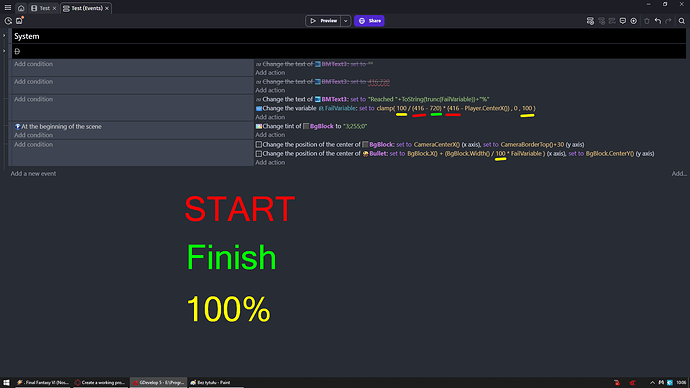Open the main hamburger menu
The width and height of the screenshot is (690, 388).
tap(7, 8)
